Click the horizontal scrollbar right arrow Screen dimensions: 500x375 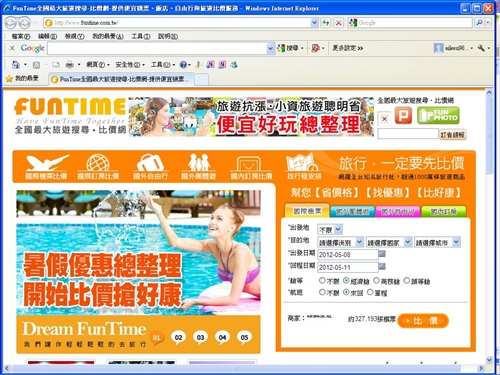(481, 368)
